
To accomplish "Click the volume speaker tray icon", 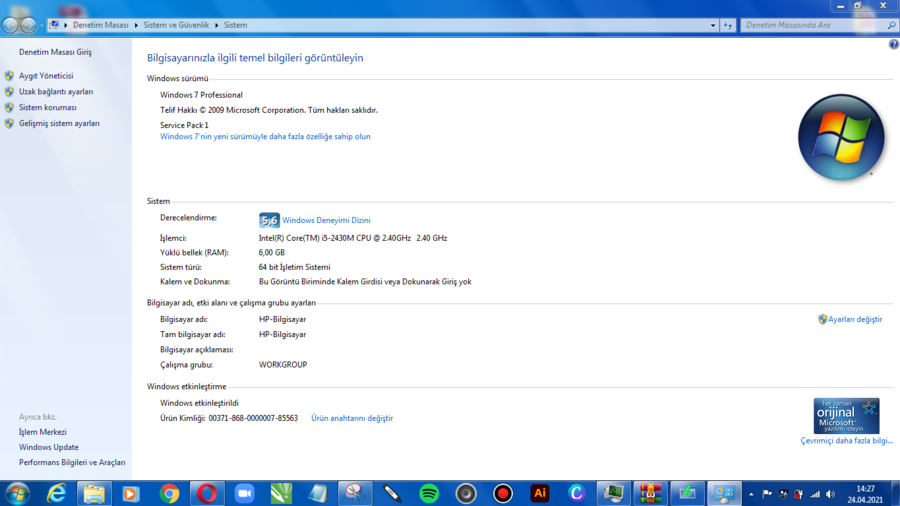I will (x=831, y=494).
